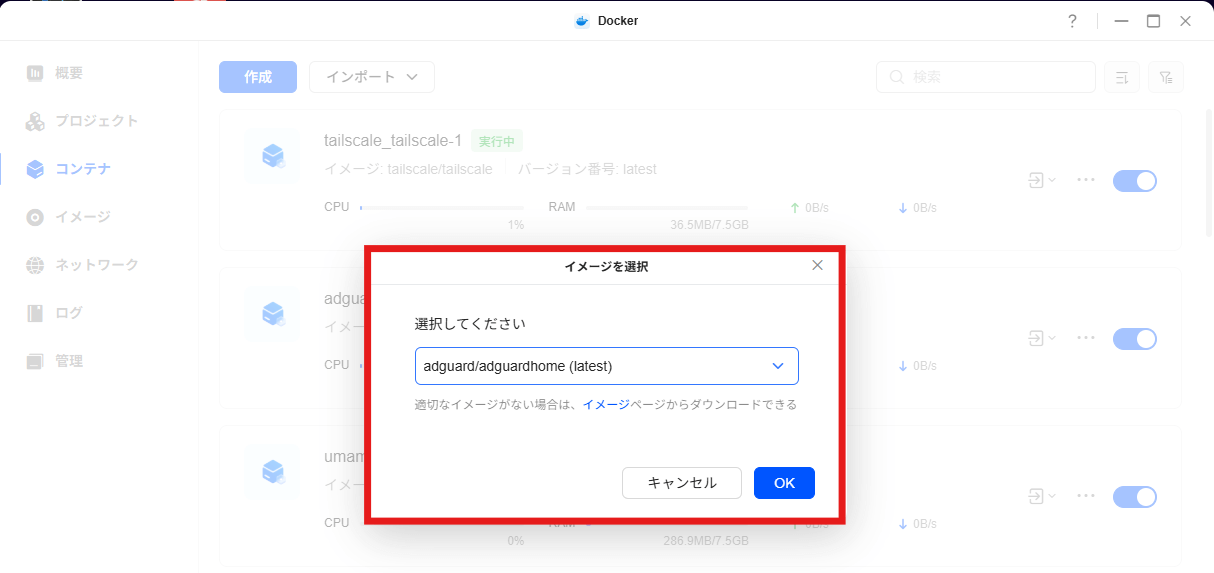Open terminal dropdown for third container
The image size is (1214, 573).
[1042, 496]
